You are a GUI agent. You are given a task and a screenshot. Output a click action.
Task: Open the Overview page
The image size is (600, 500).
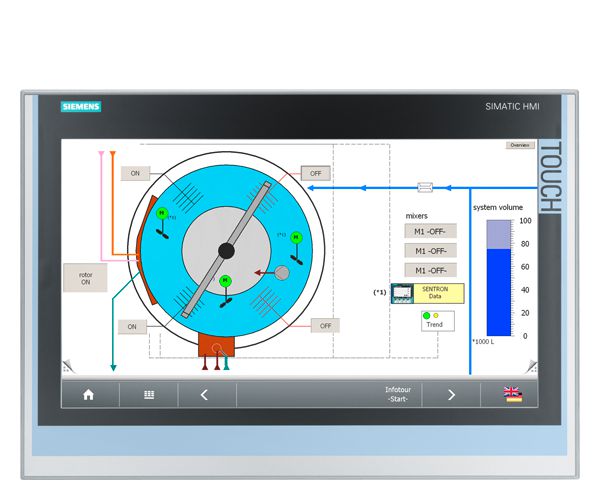click(x=520, y=145)
